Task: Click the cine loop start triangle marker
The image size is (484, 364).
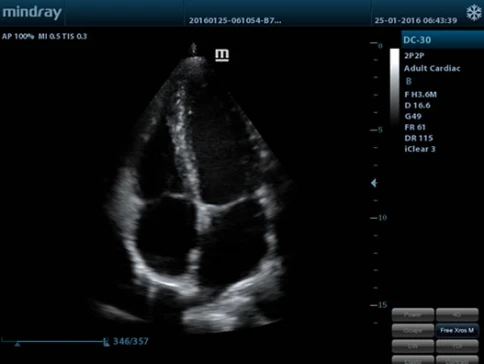Action: coord(17,344)
